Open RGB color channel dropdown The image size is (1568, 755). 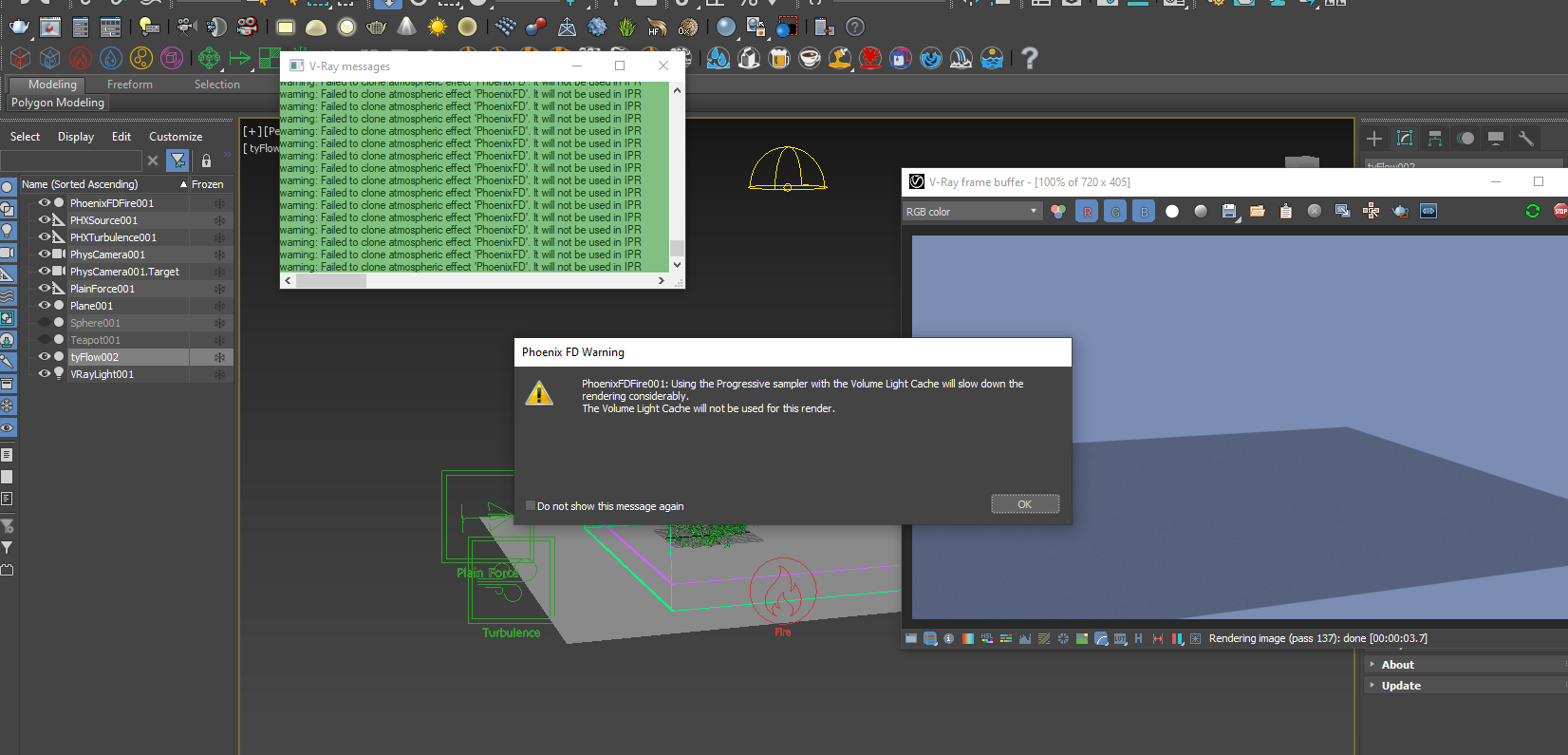point(973,211)
